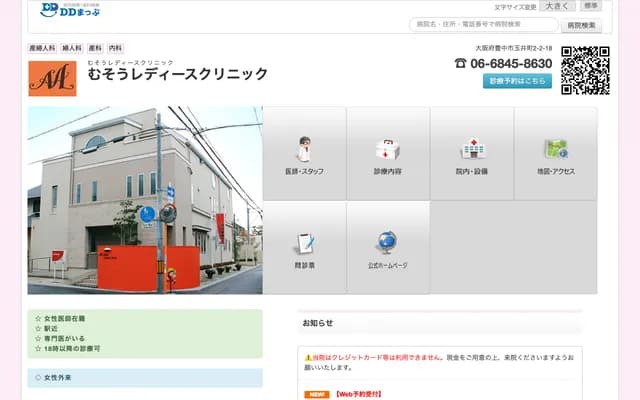
Task: Open the 院内・設備 hospital building tile
Action: (x=472, y=153)
